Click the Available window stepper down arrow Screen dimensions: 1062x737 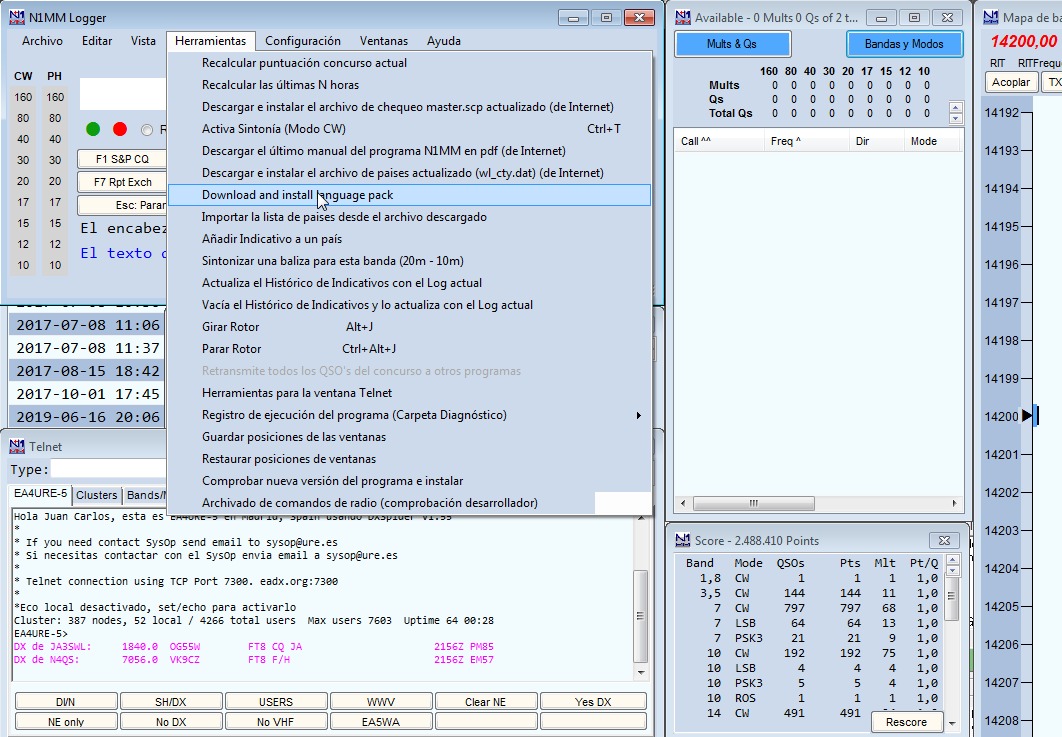click(x=956, y=118)
